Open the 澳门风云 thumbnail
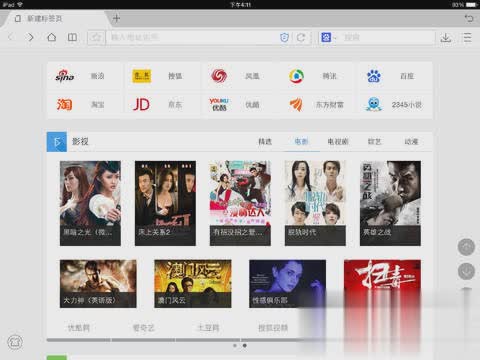This screenshot has width=480, height=360. point(193,284)
